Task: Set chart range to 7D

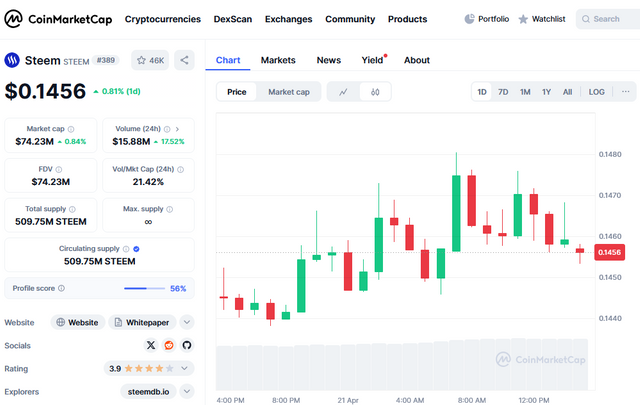Action: click(x=503, y=92)
